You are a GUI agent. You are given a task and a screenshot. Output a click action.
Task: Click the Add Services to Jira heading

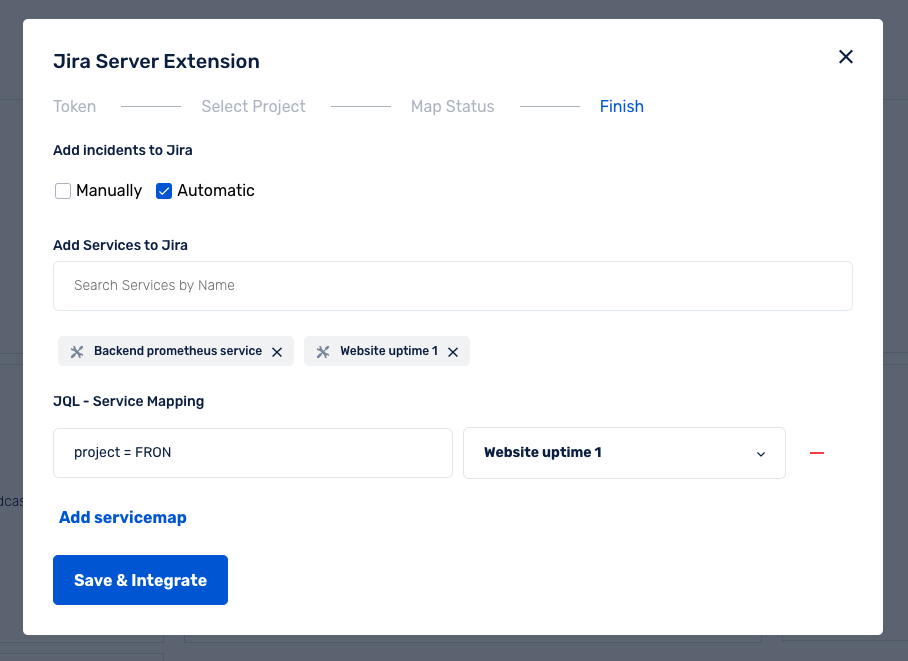click(x=120, y=245)
